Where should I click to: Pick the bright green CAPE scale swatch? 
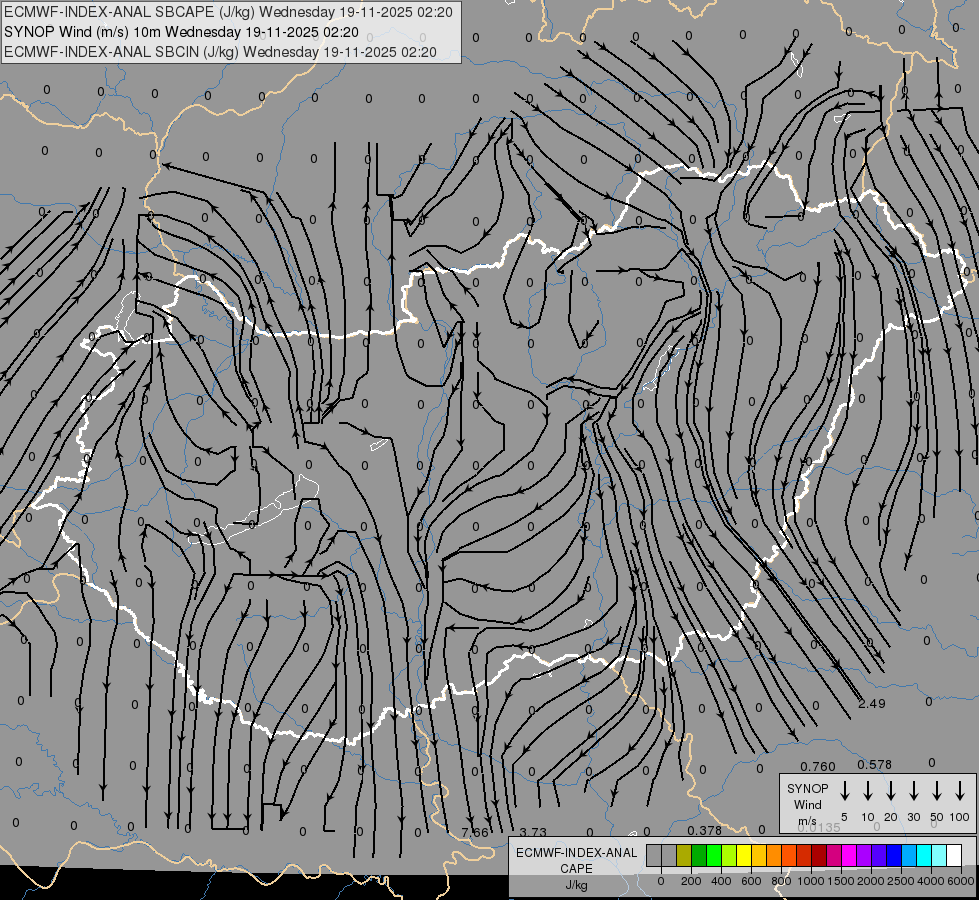coord(714,855)
